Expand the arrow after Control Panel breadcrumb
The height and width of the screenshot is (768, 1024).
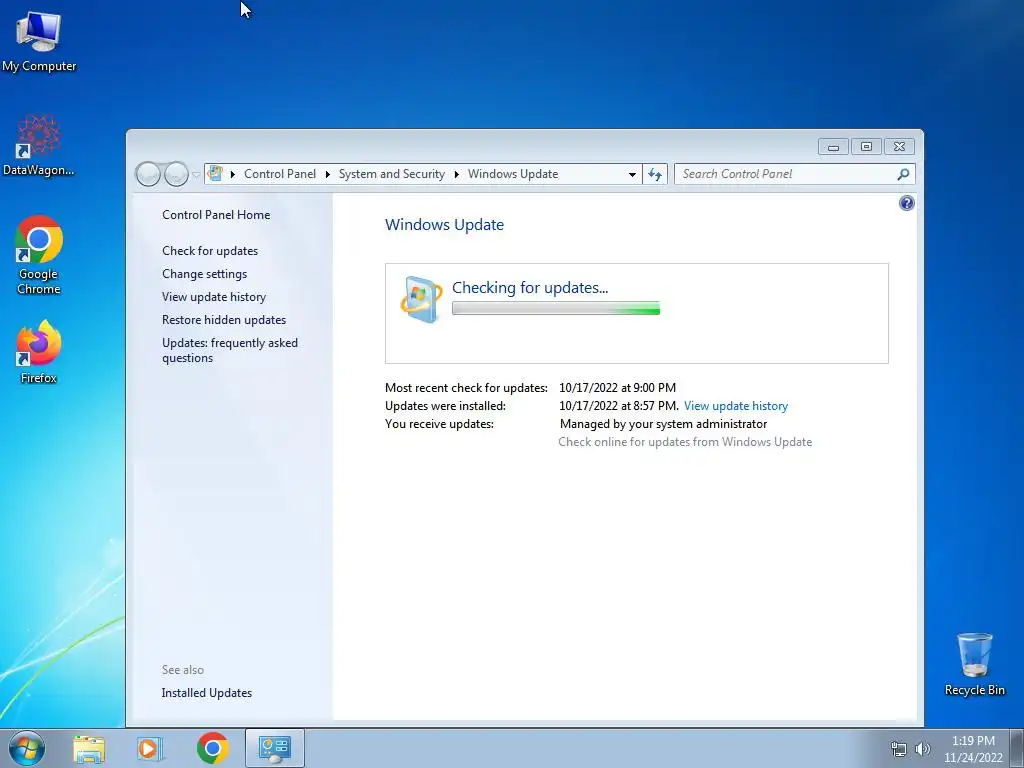pos(328,174)
